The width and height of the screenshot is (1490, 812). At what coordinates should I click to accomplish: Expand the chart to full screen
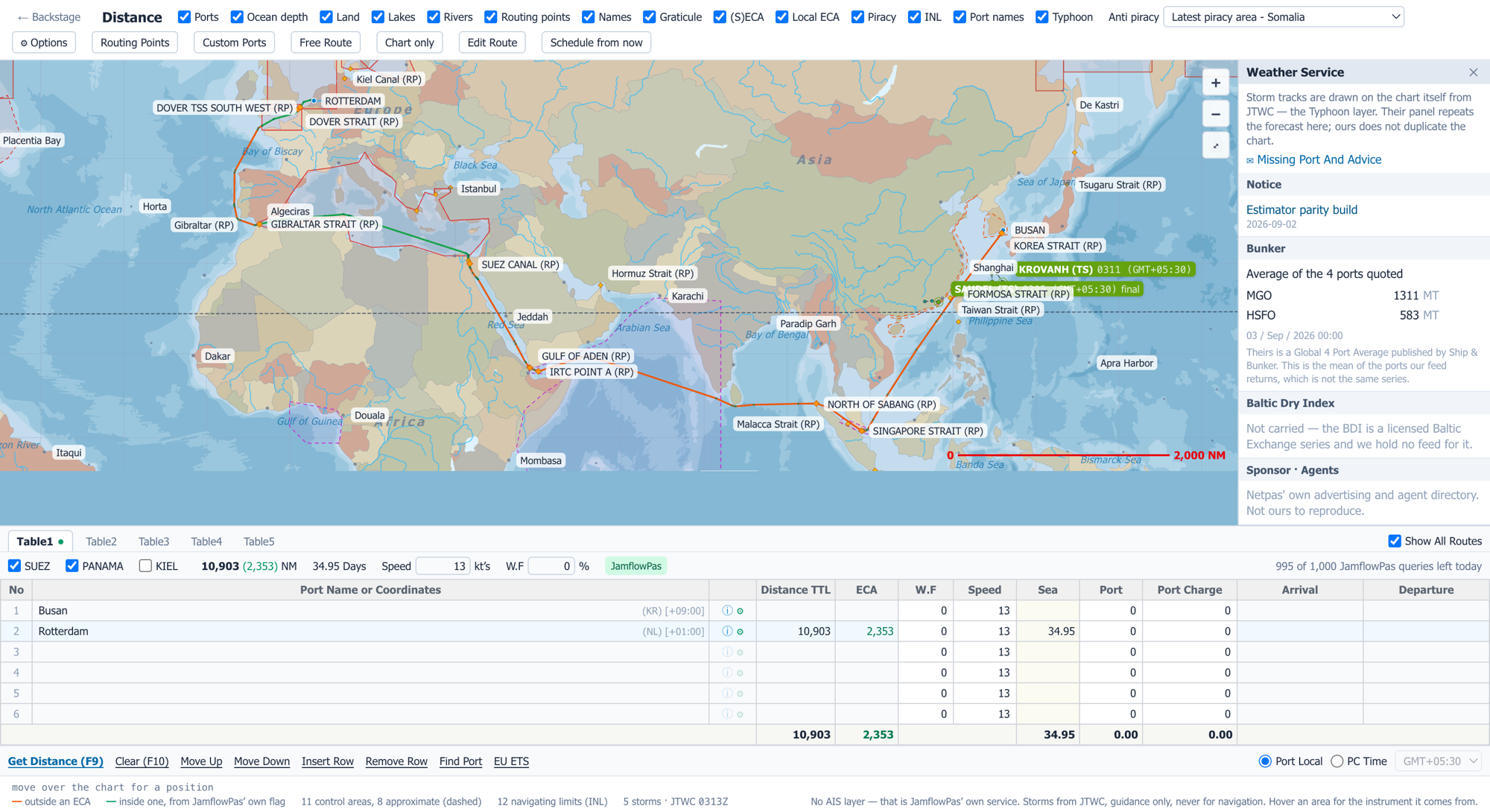tap(1215, 145)
